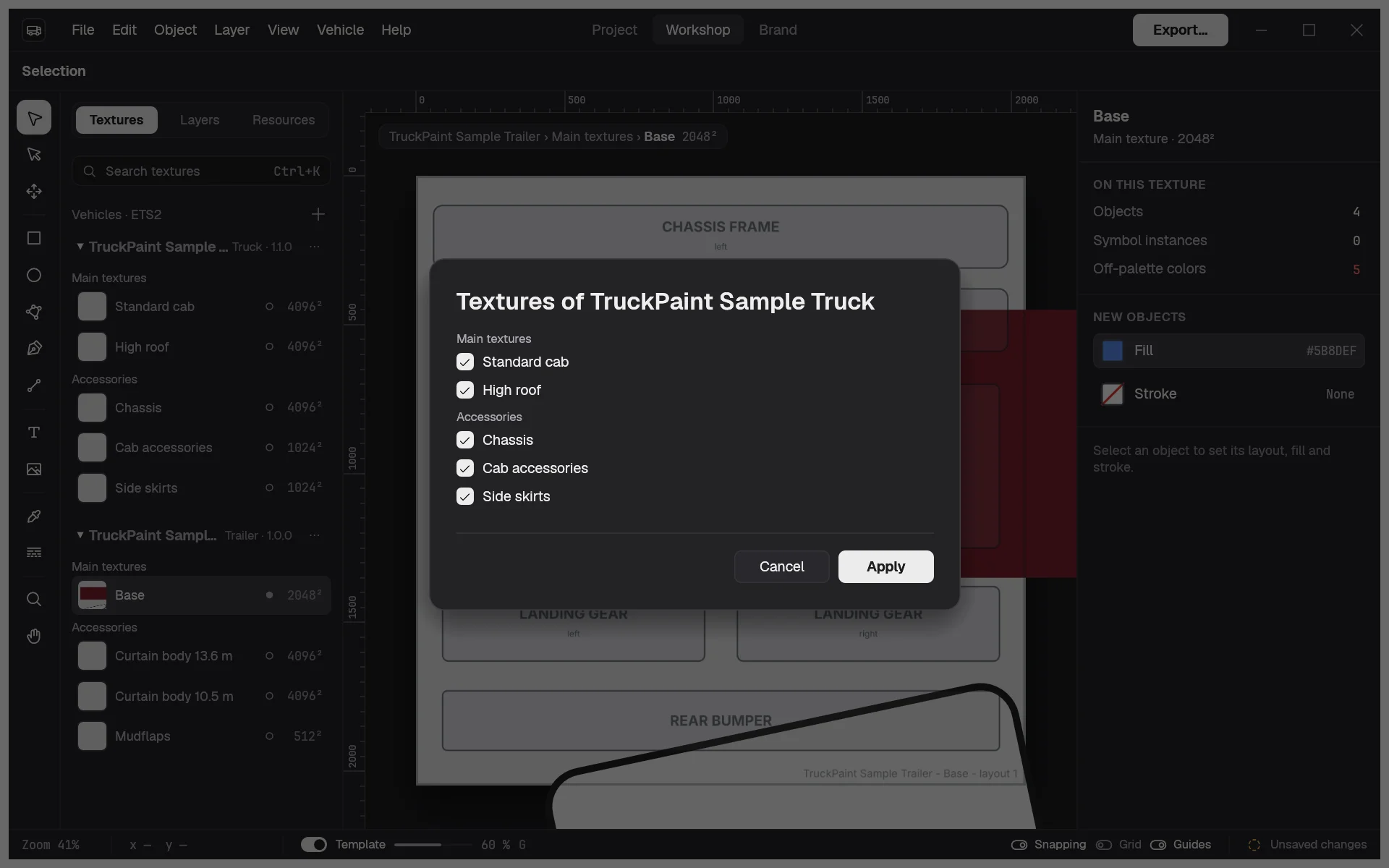The height and width of the screenshot is (868, 1389).
Task: Select the Pattern lines tool
Action: pos(34,553)
